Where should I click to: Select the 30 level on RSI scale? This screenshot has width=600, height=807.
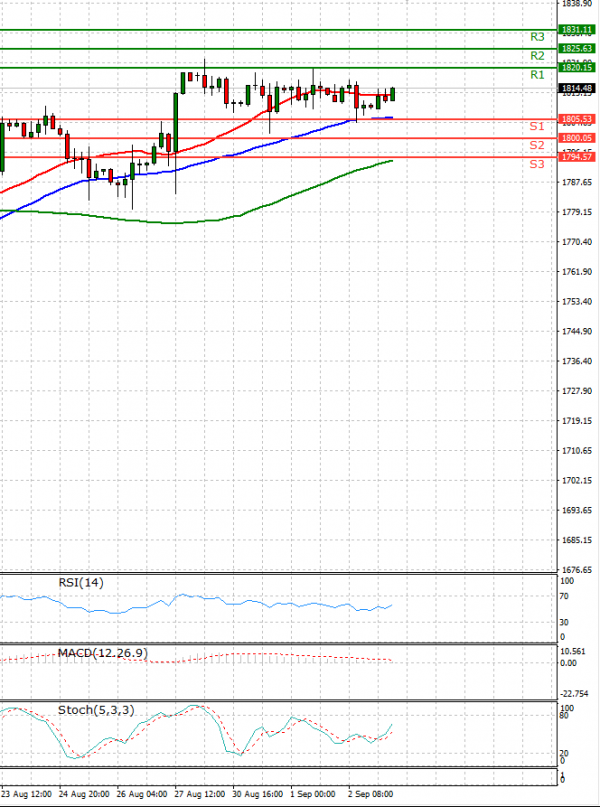564,622
